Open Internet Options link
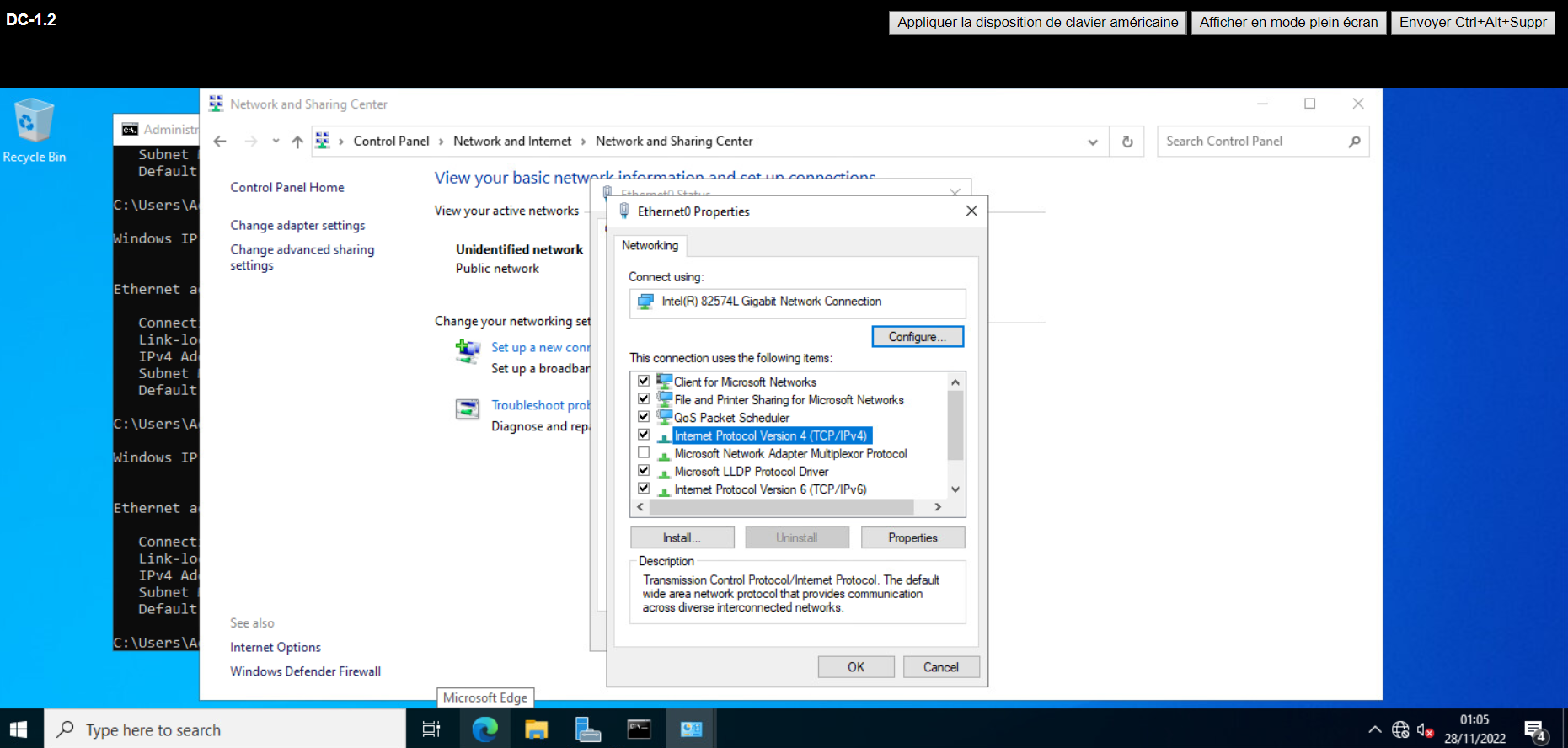 pos(276,647)
